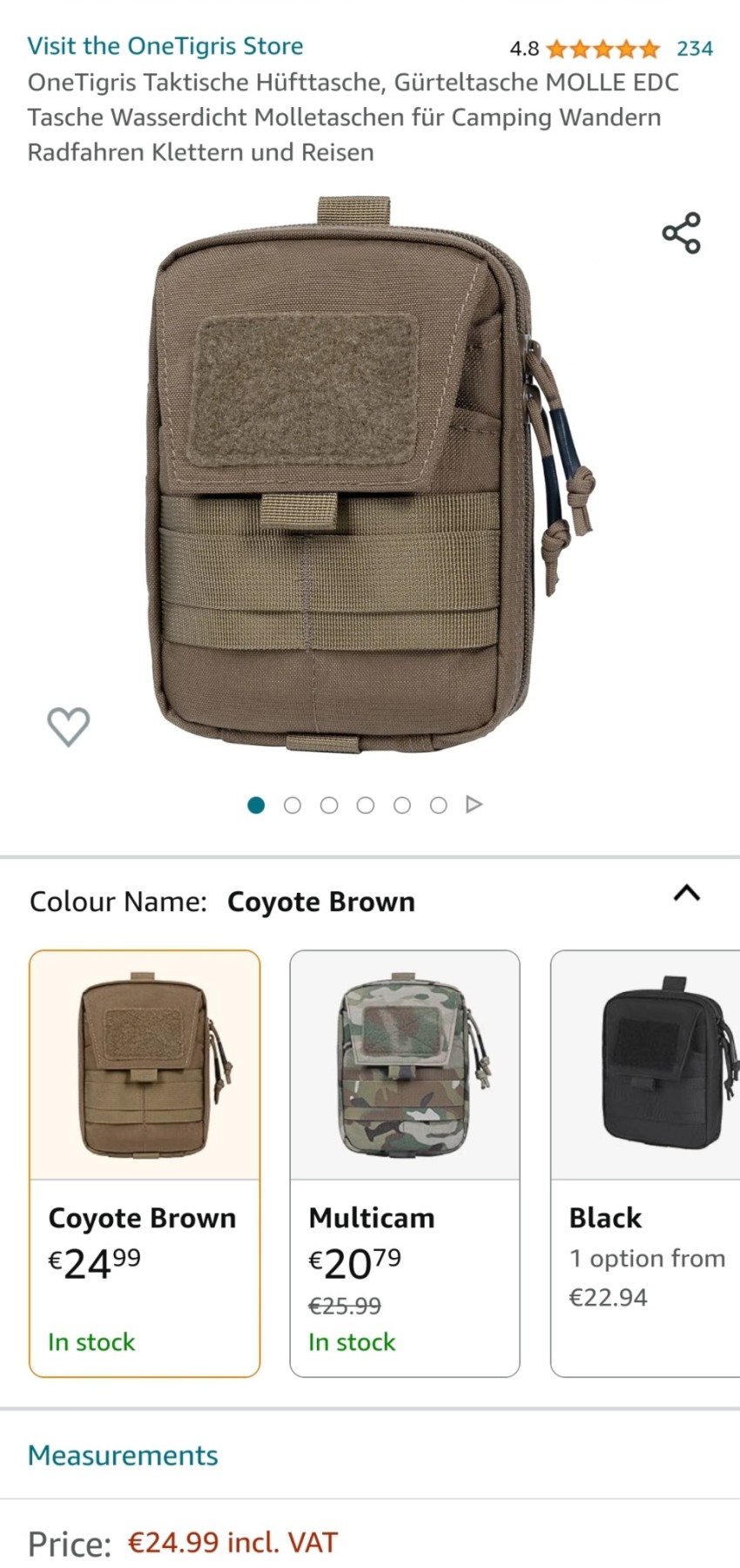This screenshot has width=740, height=1568.
Task: Open the main product image
Action: click(x=370, y=475)
